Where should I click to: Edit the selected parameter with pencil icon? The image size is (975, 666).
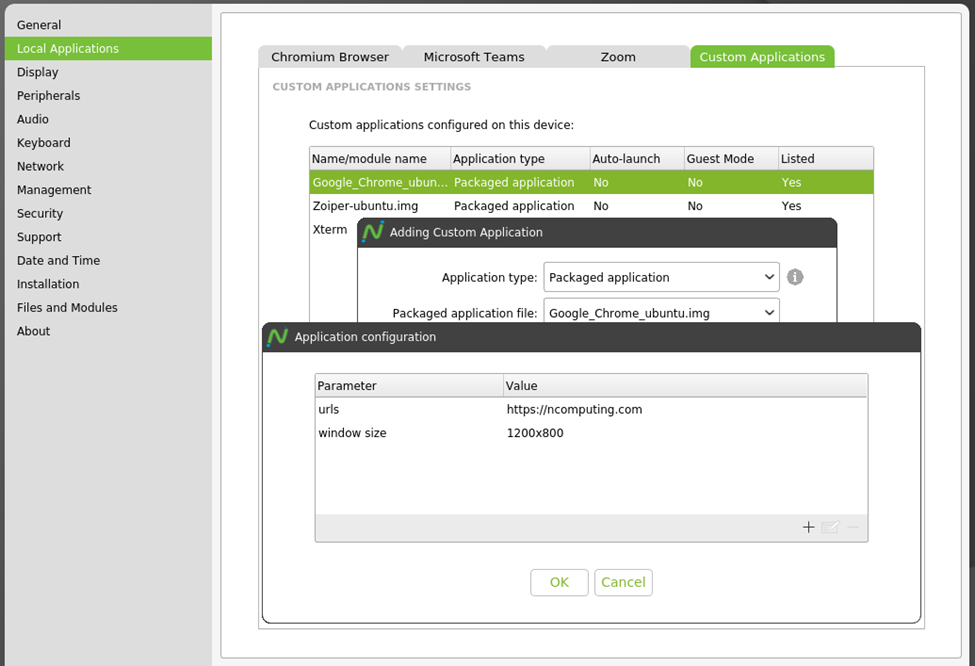(x=830, y=527)
